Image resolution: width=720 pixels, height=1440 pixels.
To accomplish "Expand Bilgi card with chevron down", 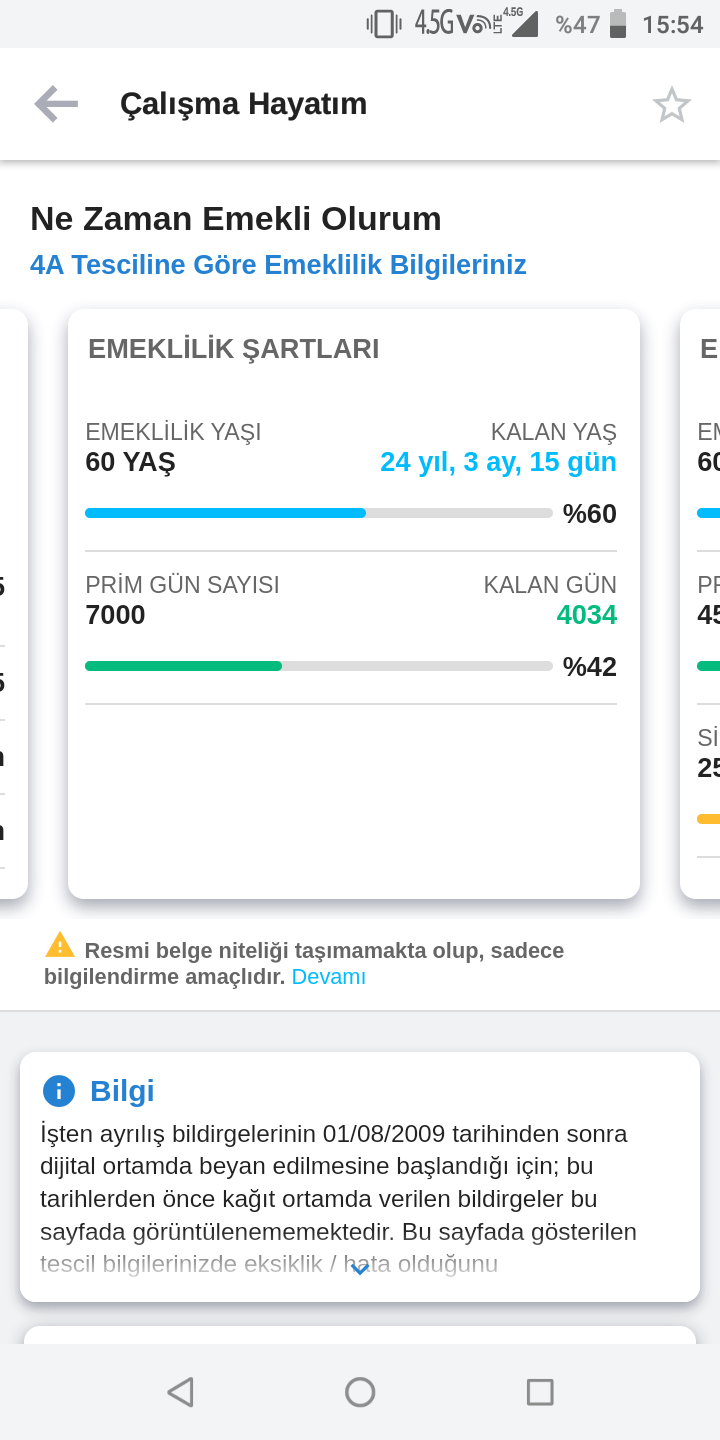I will click(360, 1268).
